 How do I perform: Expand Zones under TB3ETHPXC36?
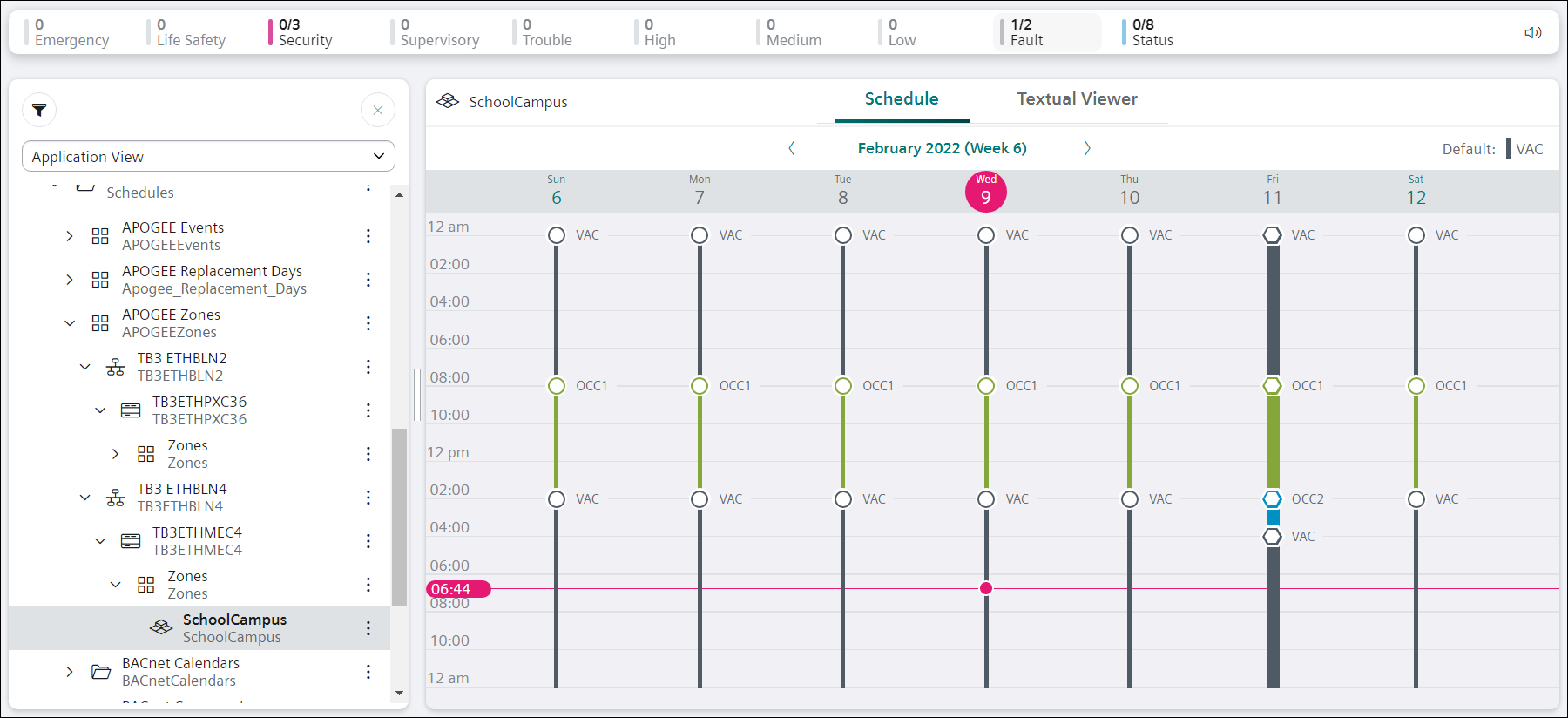click(x=115, y=454)
